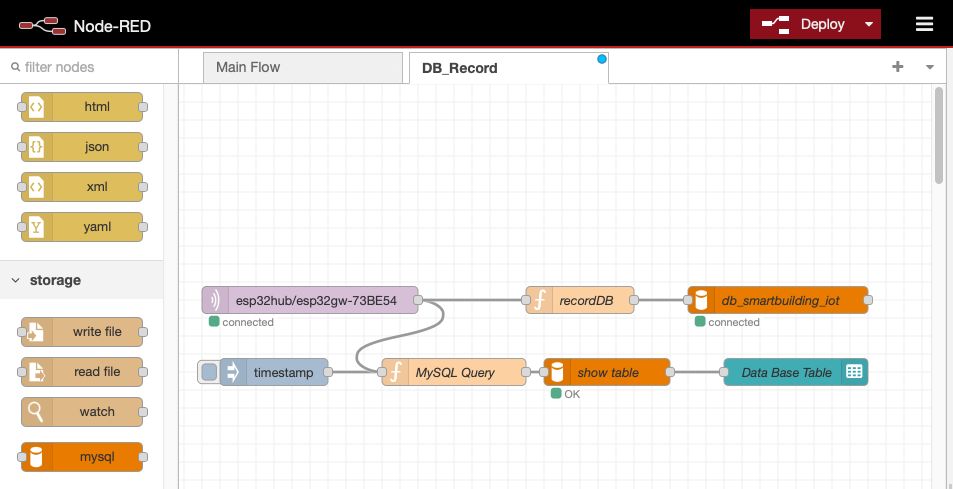Viewport: 953px width, 489px height.
Task: Click output port of esp32hub node
Action: 418,300
